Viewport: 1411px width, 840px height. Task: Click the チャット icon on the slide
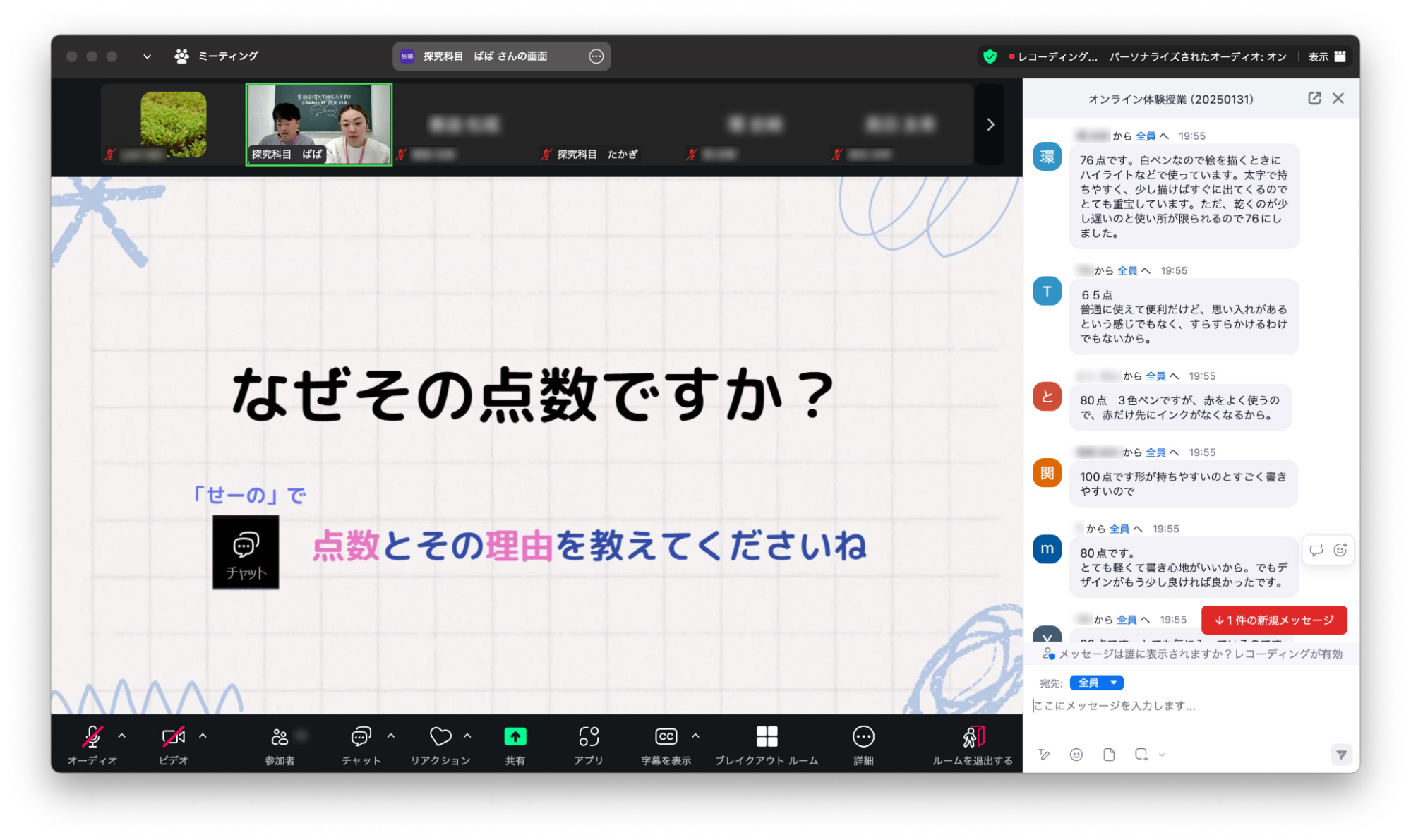246,552
